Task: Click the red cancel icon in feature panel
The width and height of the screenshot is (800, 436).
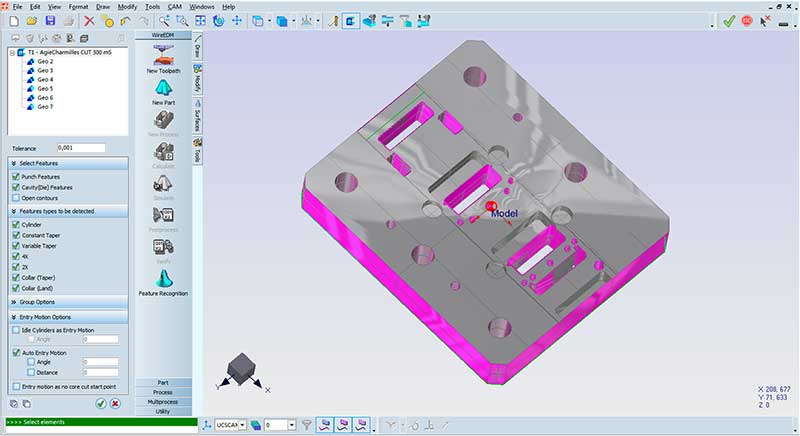Action: (x=115, y=403)
